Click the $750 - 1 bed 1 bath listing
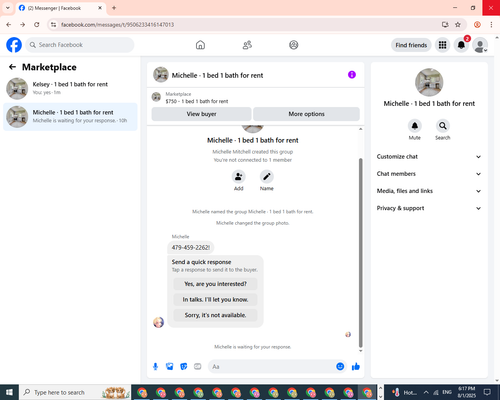The height and width of the screenshot is (400, 500). click(197, 101)
